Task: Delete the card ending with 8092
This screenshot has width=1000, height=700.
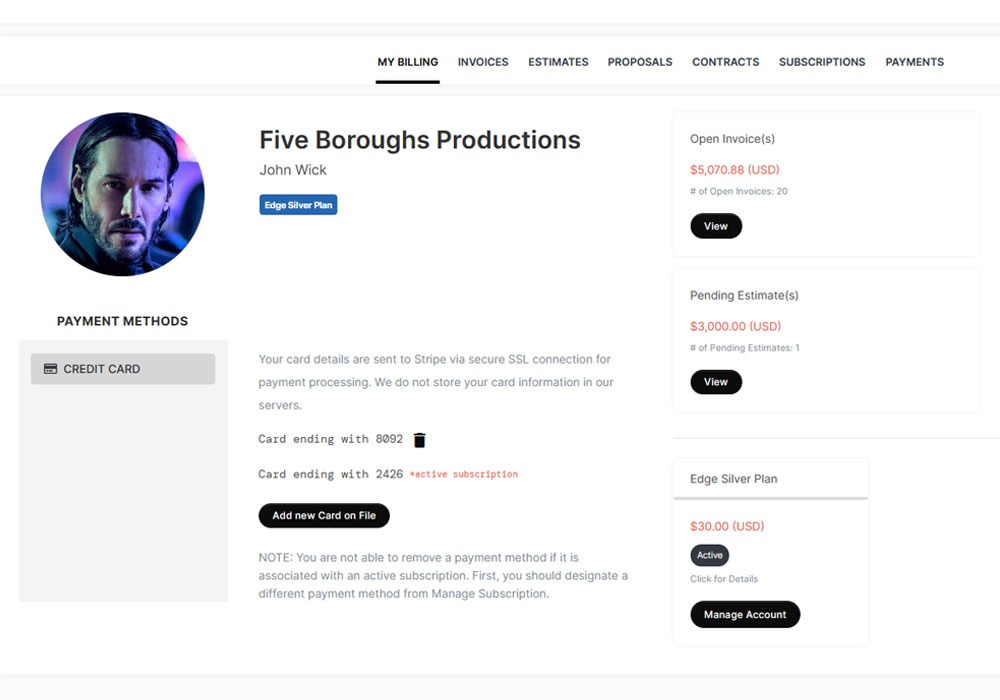Action: (x=420, y=440)
